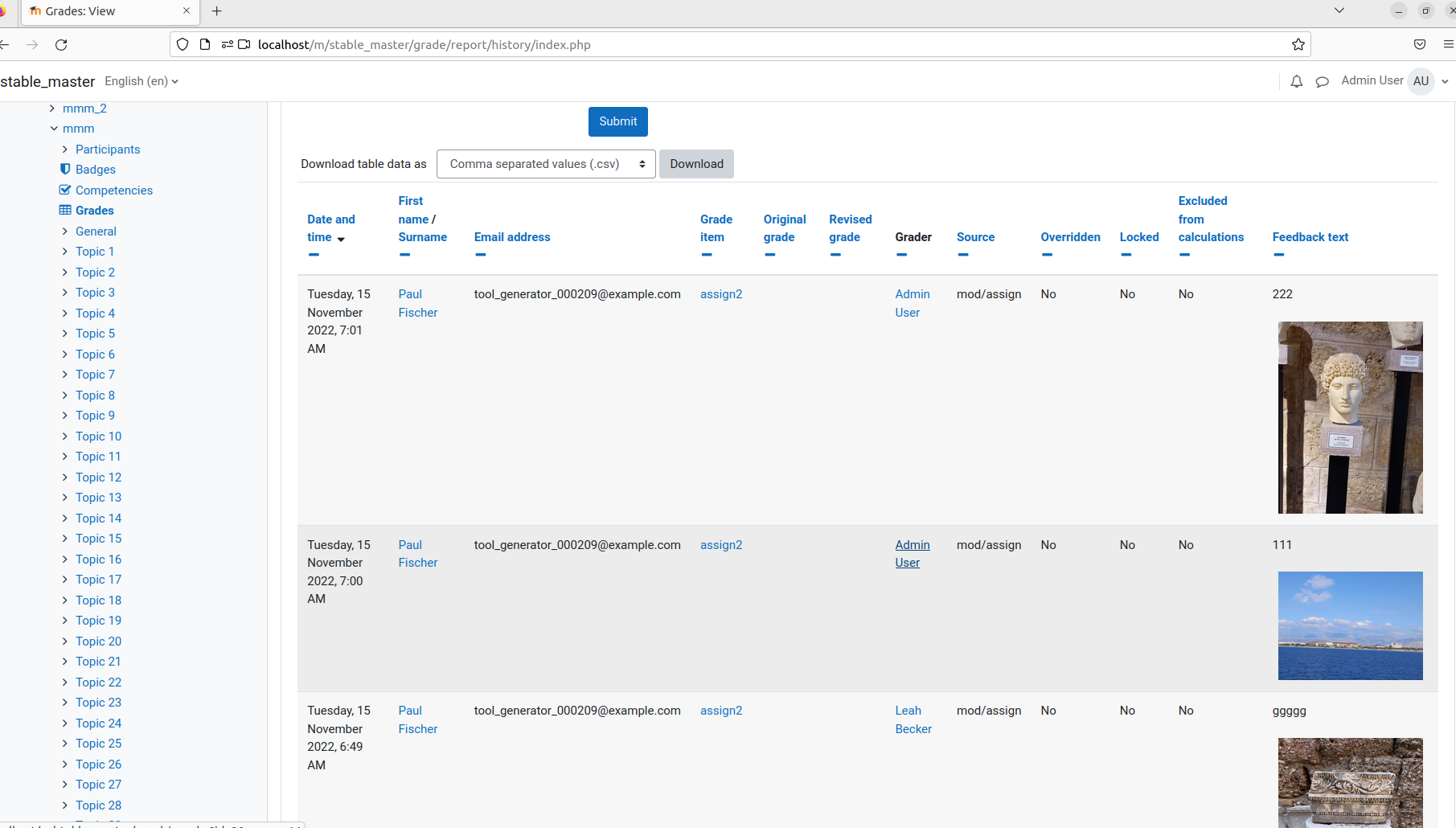The width and height of the screenshot is (1456, 828).
Task: Click the seascape feedback image
Action: [x=1351, y=625]
